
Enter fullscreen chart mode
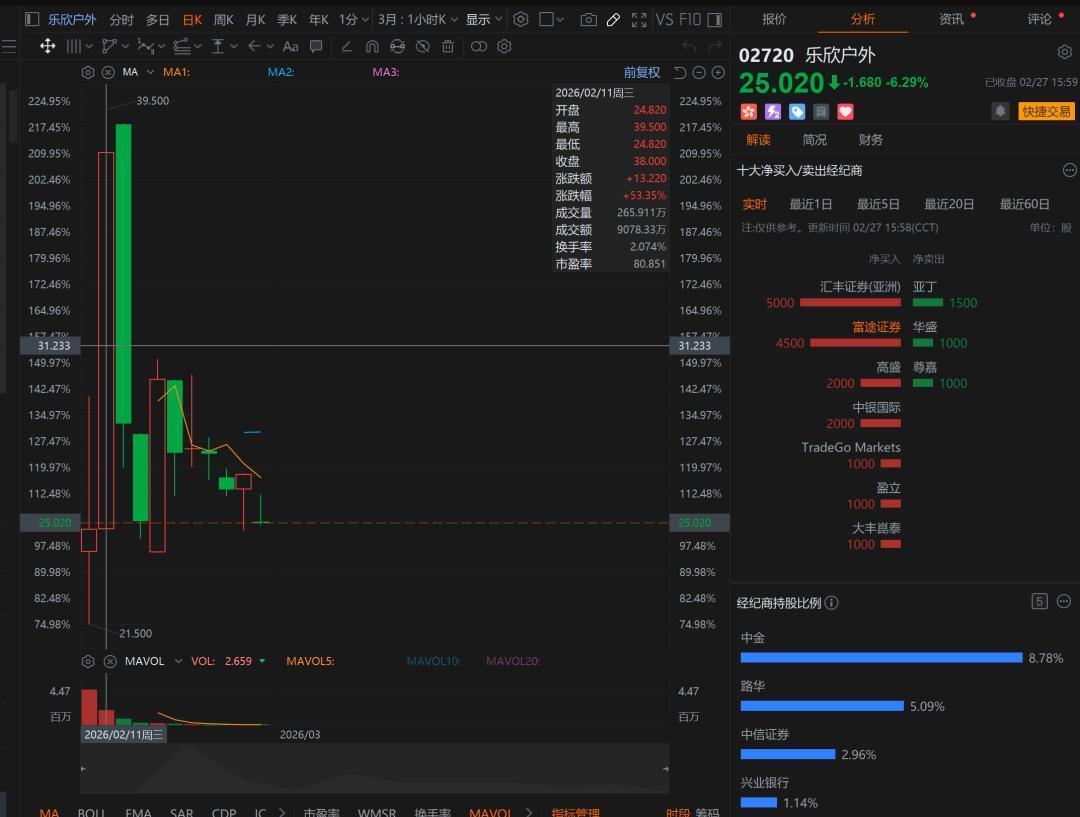639,19
